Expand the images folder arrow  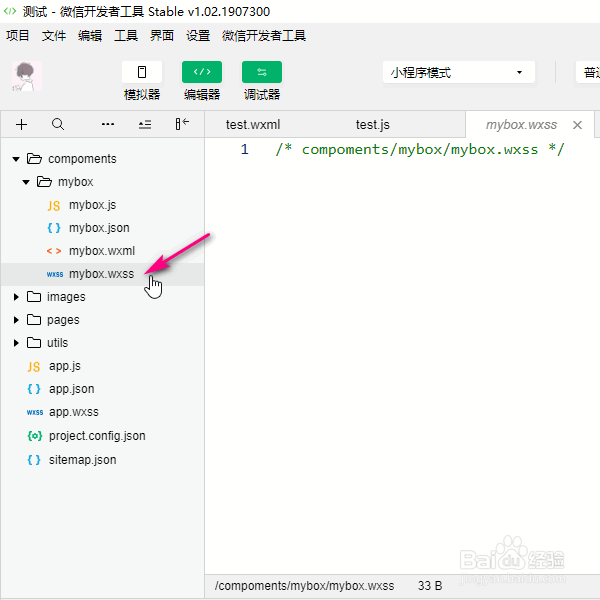tap(16, 297)
